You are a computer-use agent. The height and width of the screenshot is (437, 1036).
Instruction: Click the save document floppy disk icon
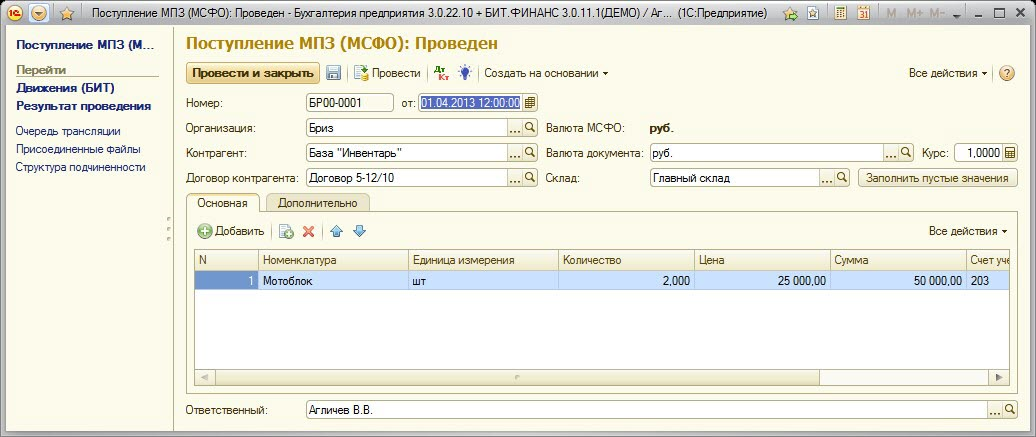tap(334, 73)
